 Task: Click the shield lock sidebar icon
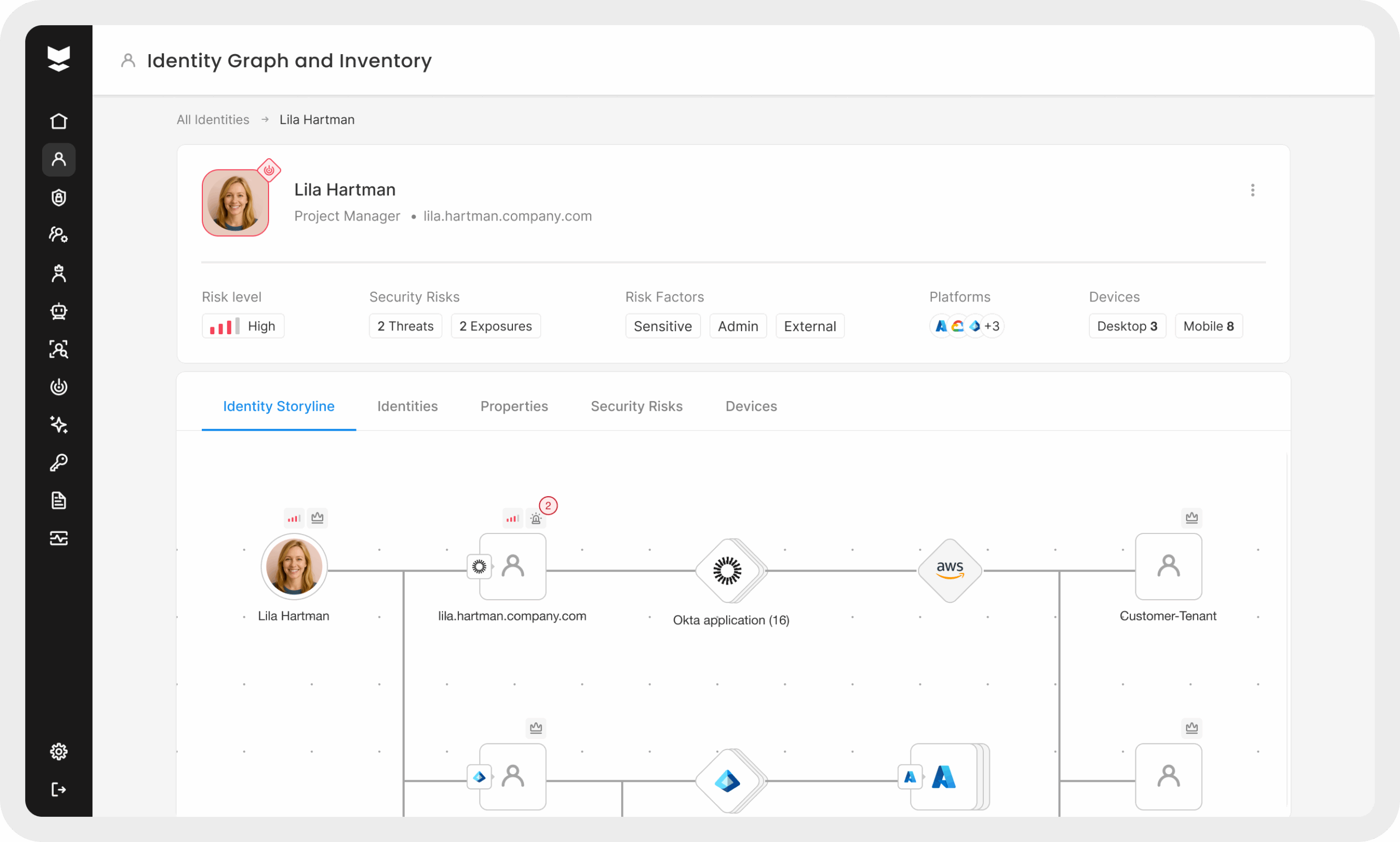(x=59, y=198)
